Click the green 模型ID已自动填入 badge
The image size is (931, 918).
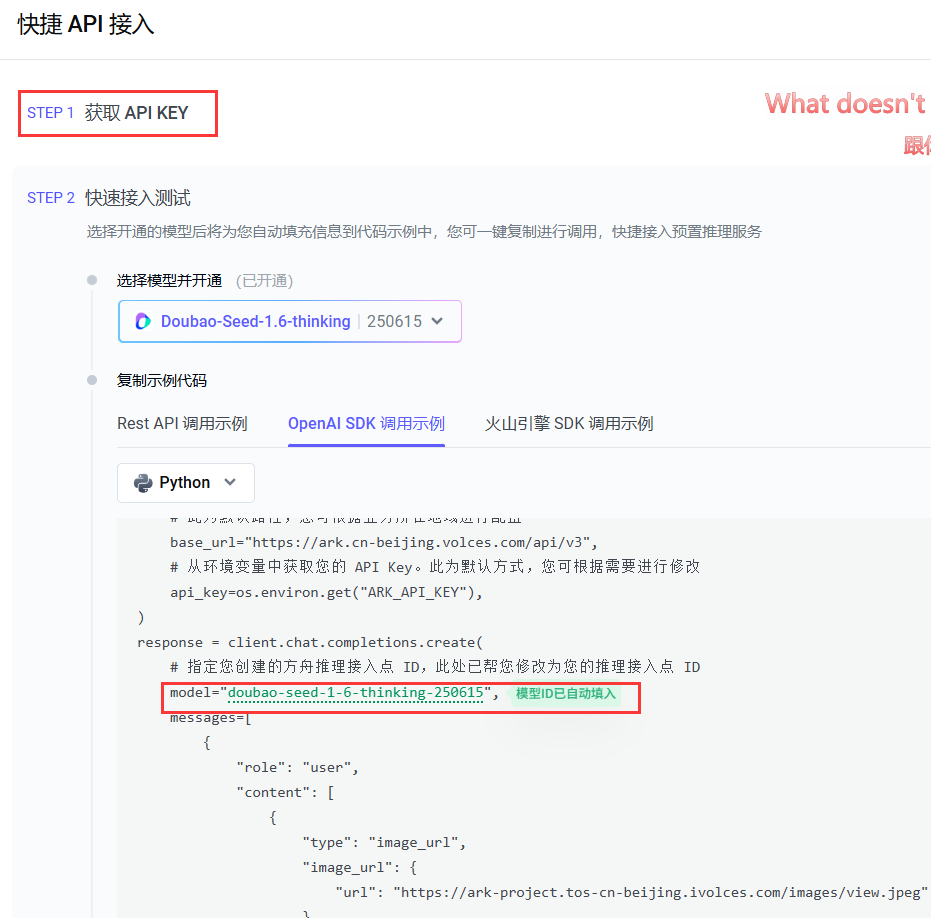coord(565,694)
